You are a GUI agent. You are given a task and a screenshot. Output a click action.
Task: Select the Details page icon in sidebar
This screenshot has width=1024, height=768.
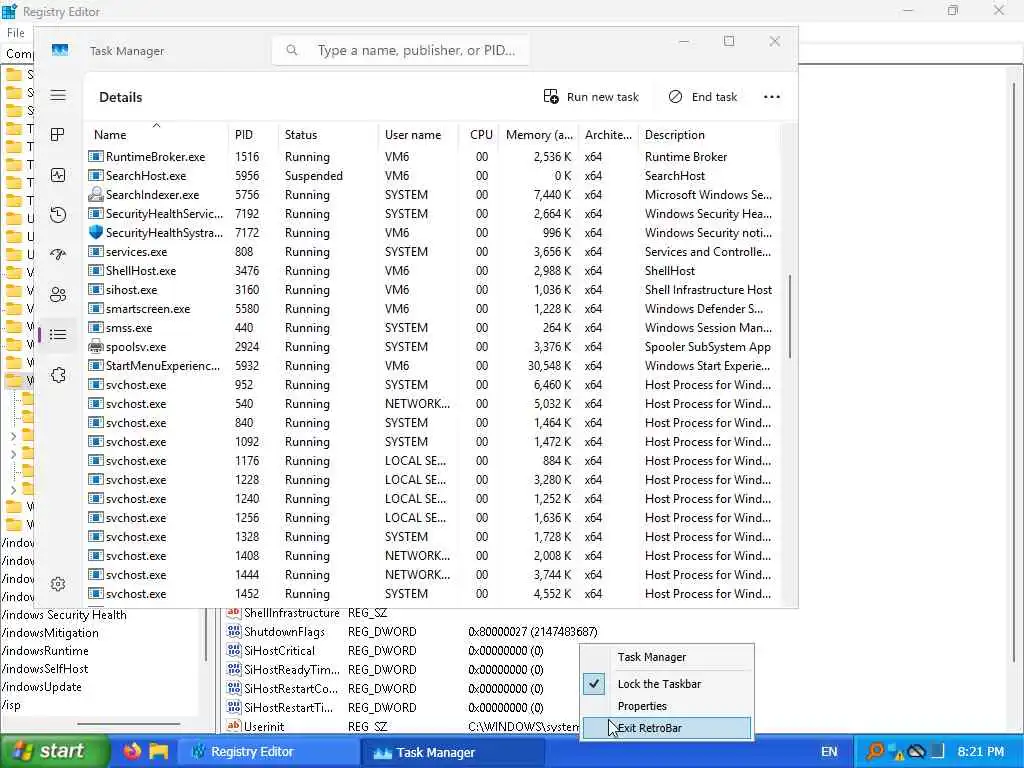[x=58, y=335]
